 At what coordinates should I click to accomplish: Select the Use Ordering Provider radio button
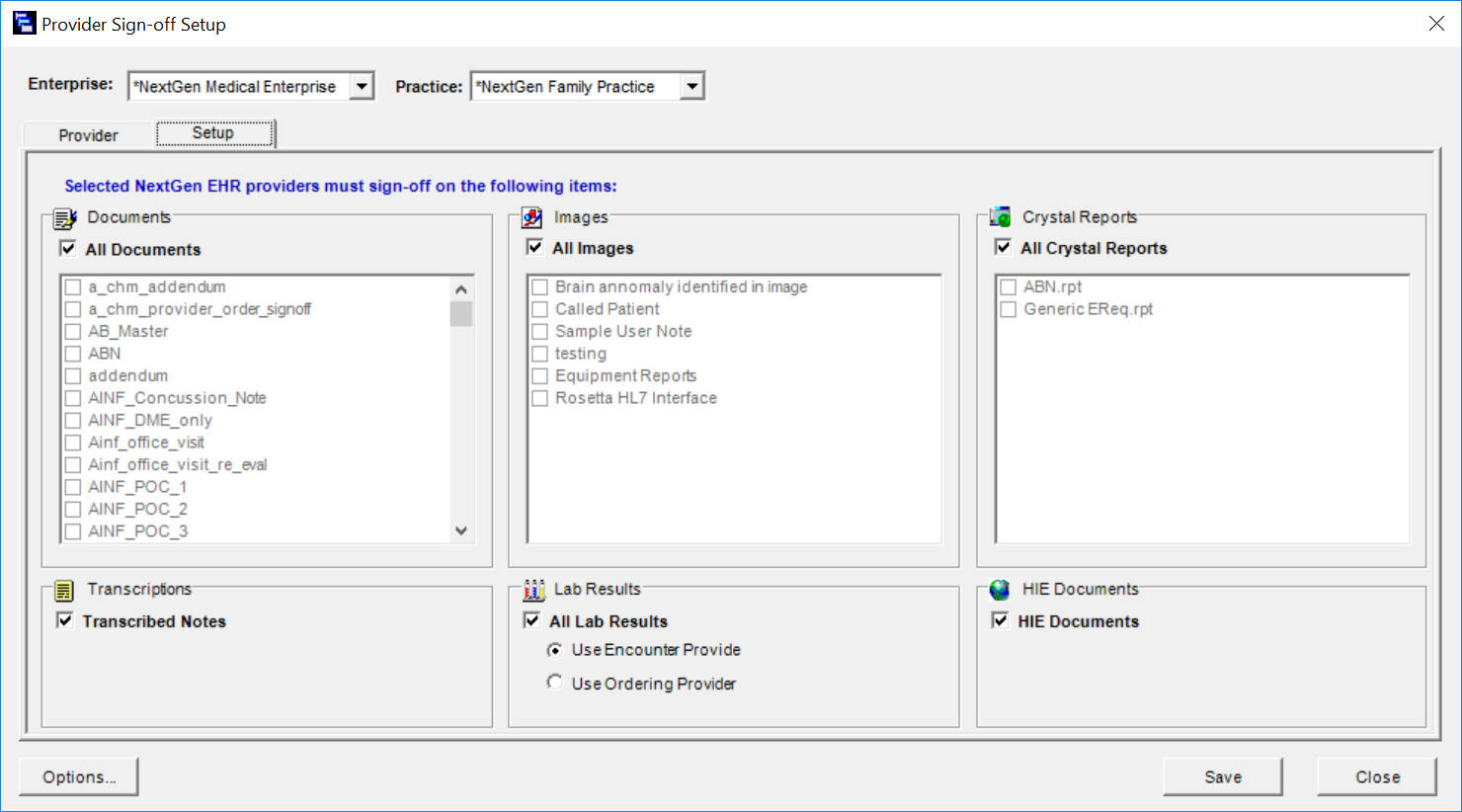[554, 683]
